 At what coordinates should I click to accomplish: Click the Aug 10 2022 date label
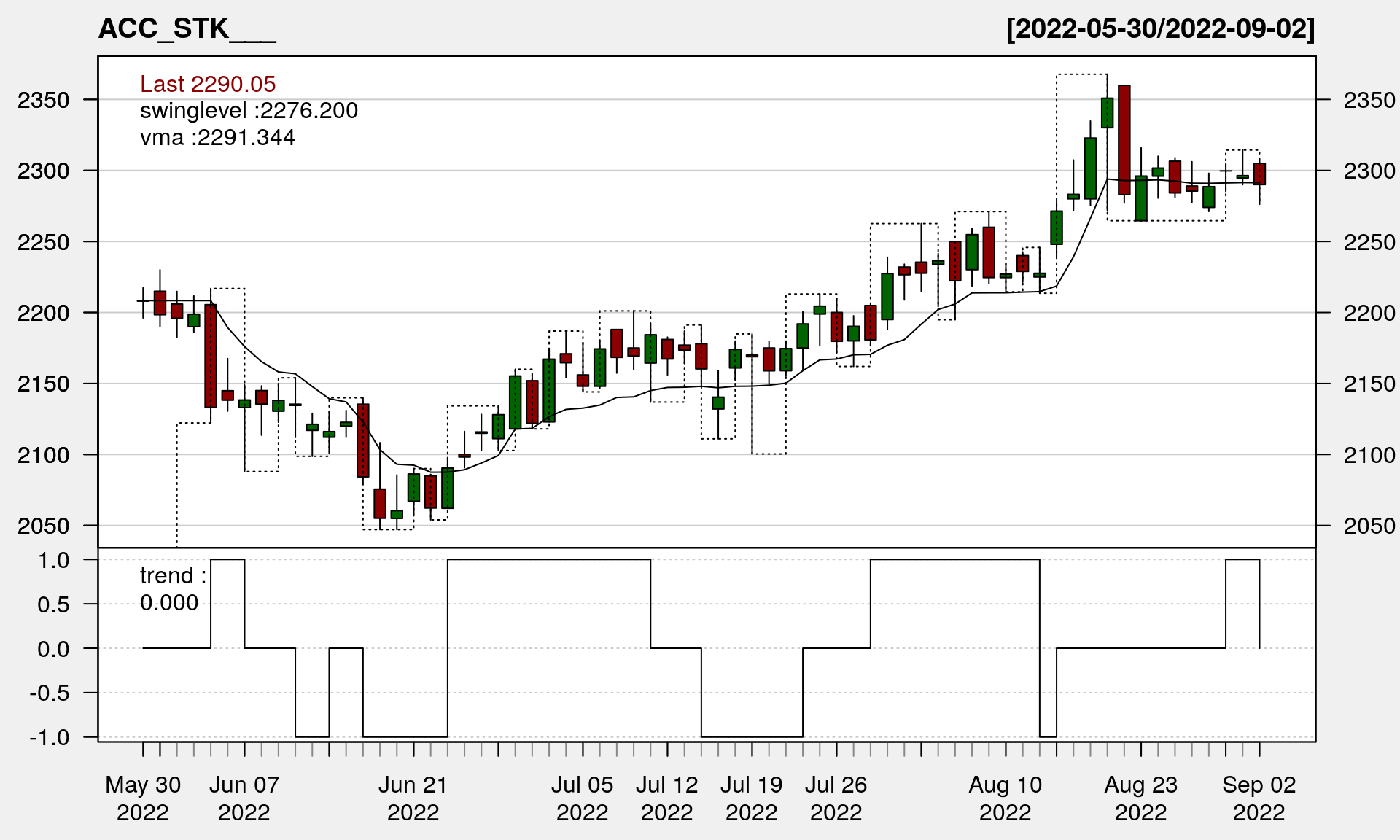click(x=1005, y=798)
